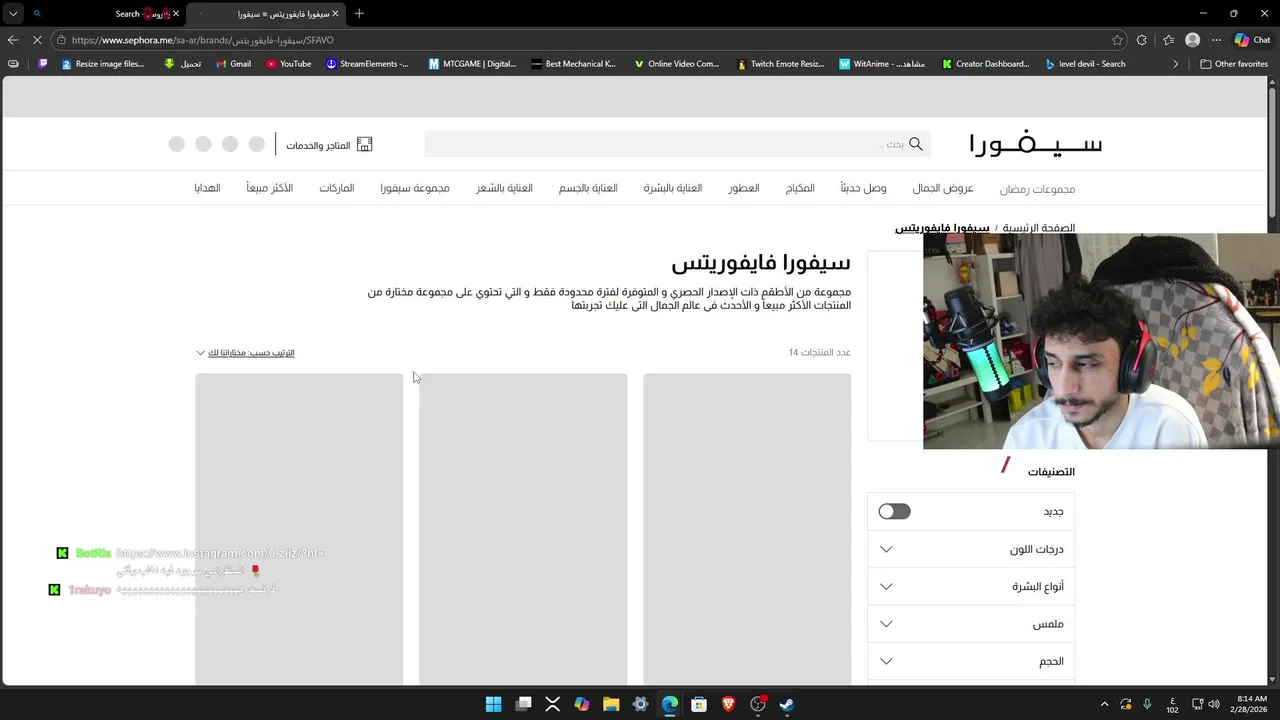Expand الحجم filter
This screenshot has width=1280, height=720.
971,661
